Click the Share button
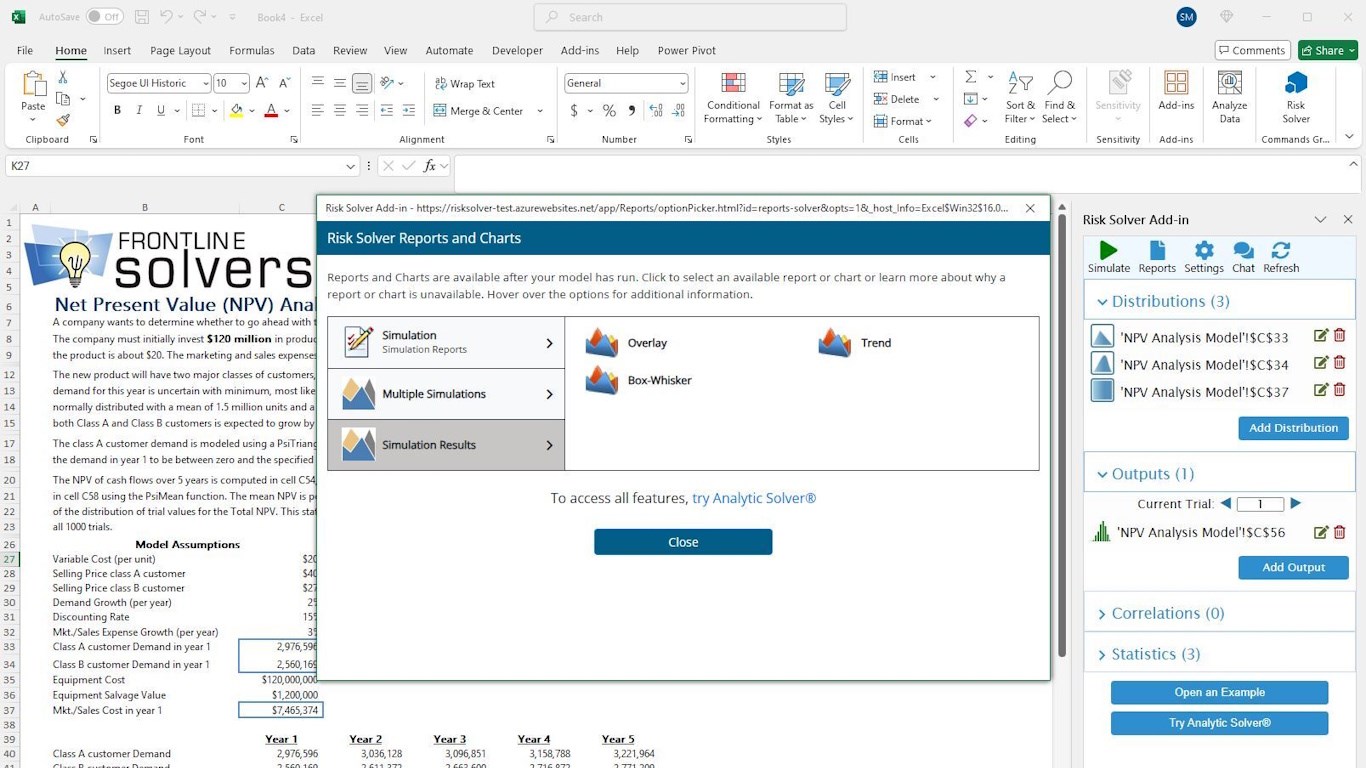Viewport: 1366px width, 768px height. [x=1327, y=50]
